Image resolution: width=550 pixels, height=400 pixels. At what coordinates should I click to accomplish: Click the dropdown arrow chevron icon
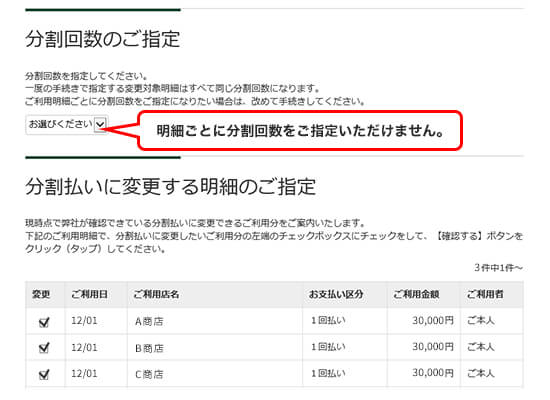click(100, 124)
